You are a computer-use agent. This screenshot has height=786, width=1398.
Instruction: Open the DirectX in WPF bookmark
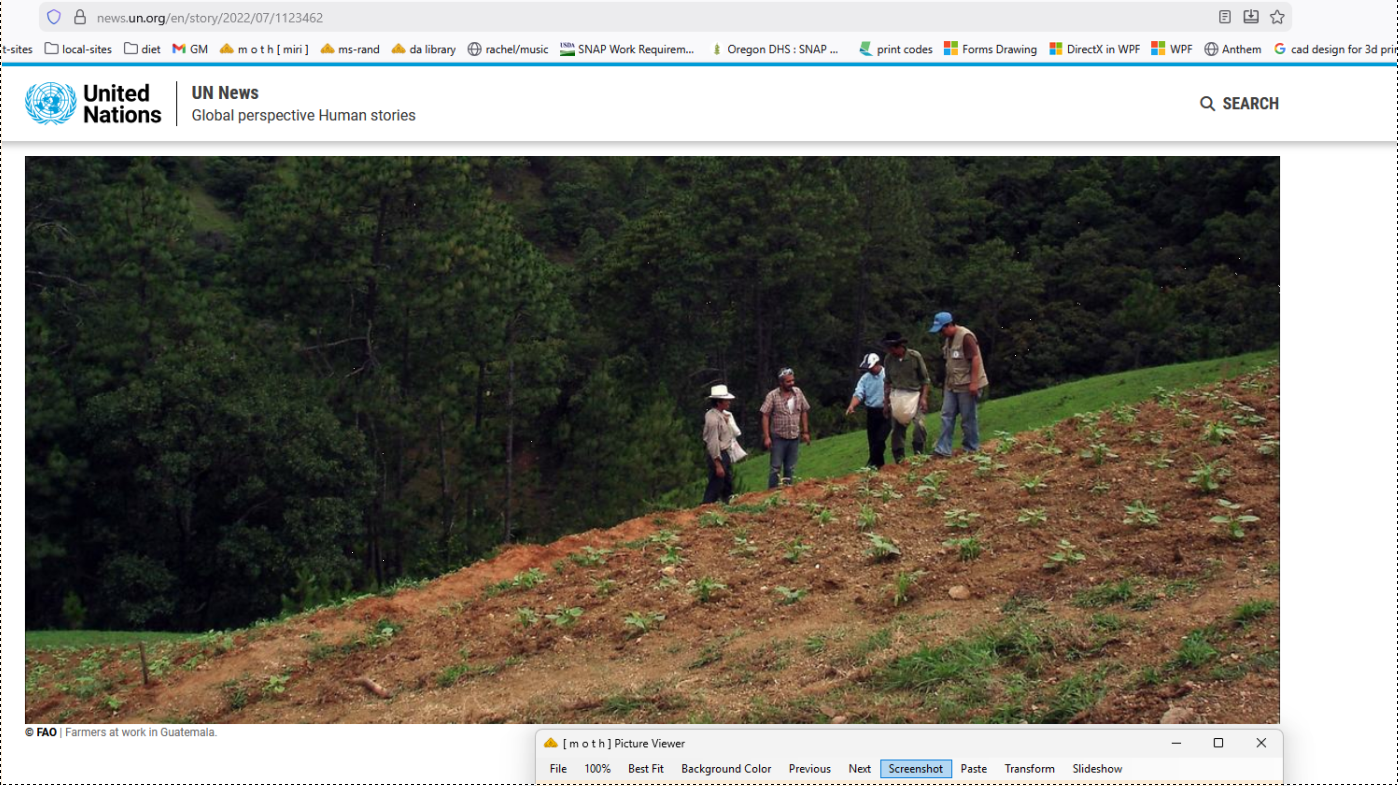point(1094,49)
